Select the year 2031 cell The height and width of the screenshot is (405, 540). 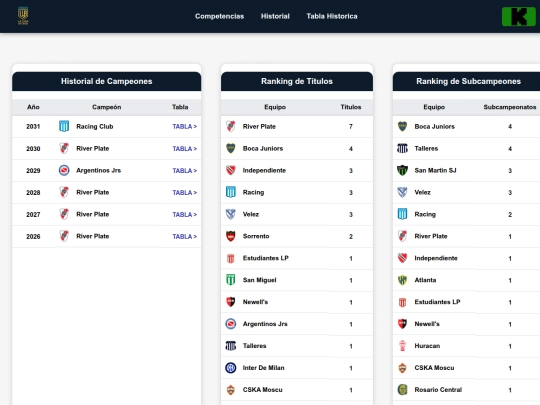click(x=33, y=126)
